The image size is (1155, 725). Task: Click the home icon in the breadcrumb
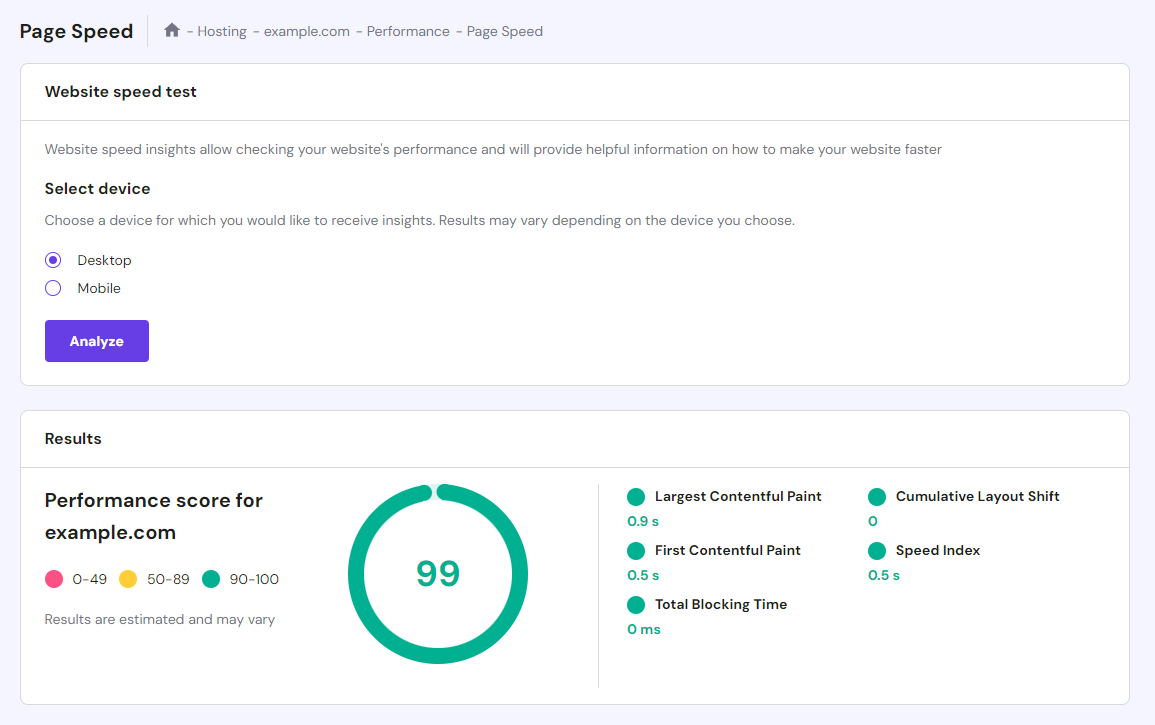coord(171,30)
